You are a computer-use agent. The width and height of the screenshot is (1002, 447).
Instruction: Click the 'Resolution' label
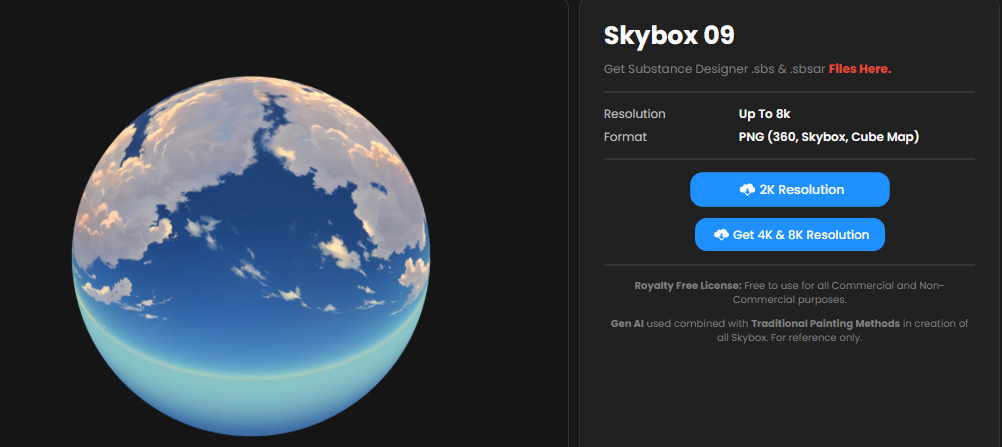pos(635,114)
